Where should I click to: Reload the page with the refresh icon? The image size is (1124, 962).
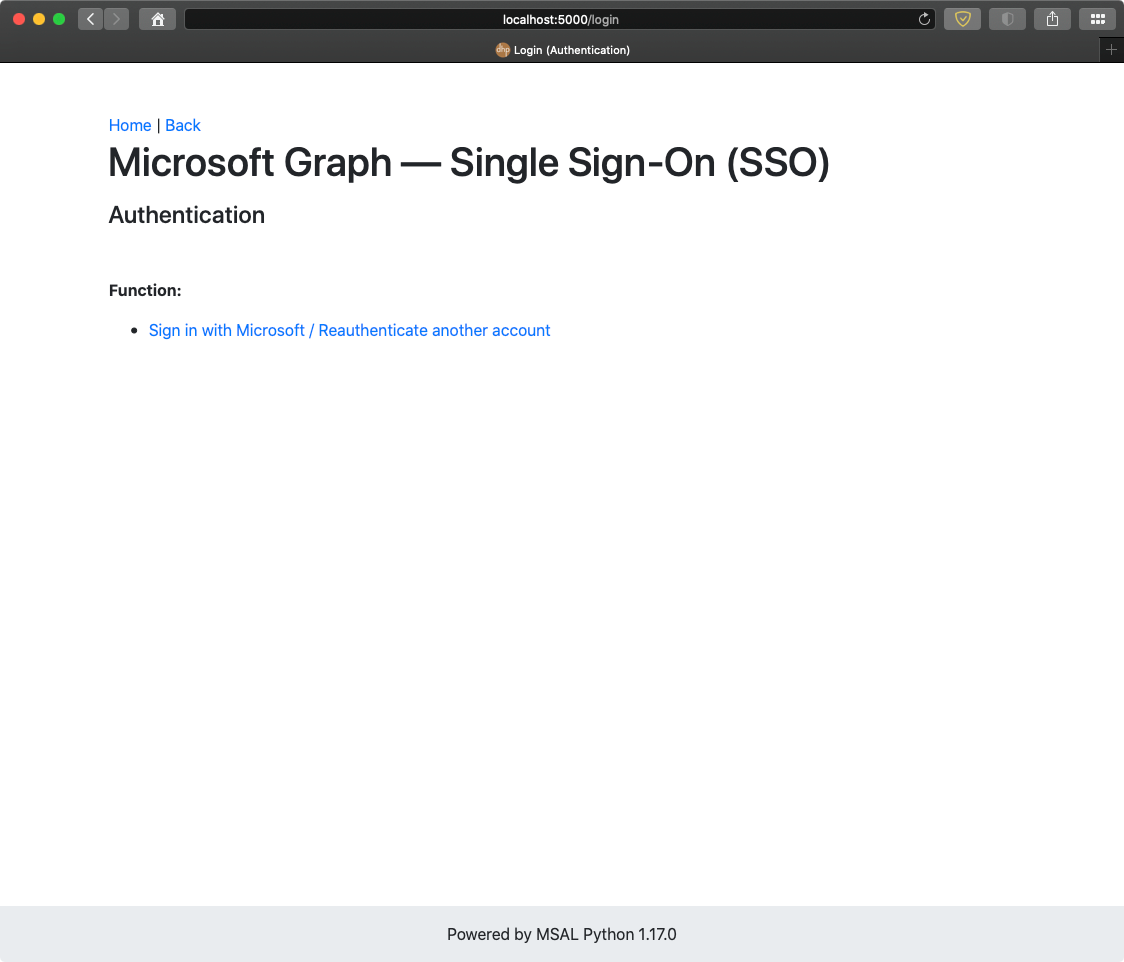[924, 19]
